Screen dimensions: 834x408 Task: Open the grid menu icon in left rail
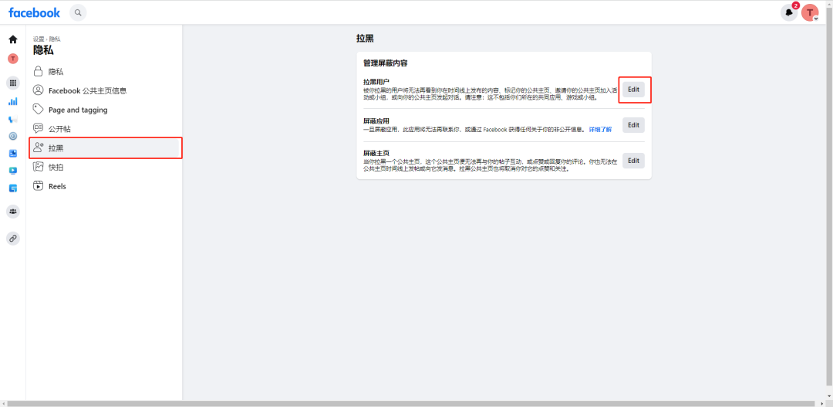pyautogui.click(x=13, y=83)
